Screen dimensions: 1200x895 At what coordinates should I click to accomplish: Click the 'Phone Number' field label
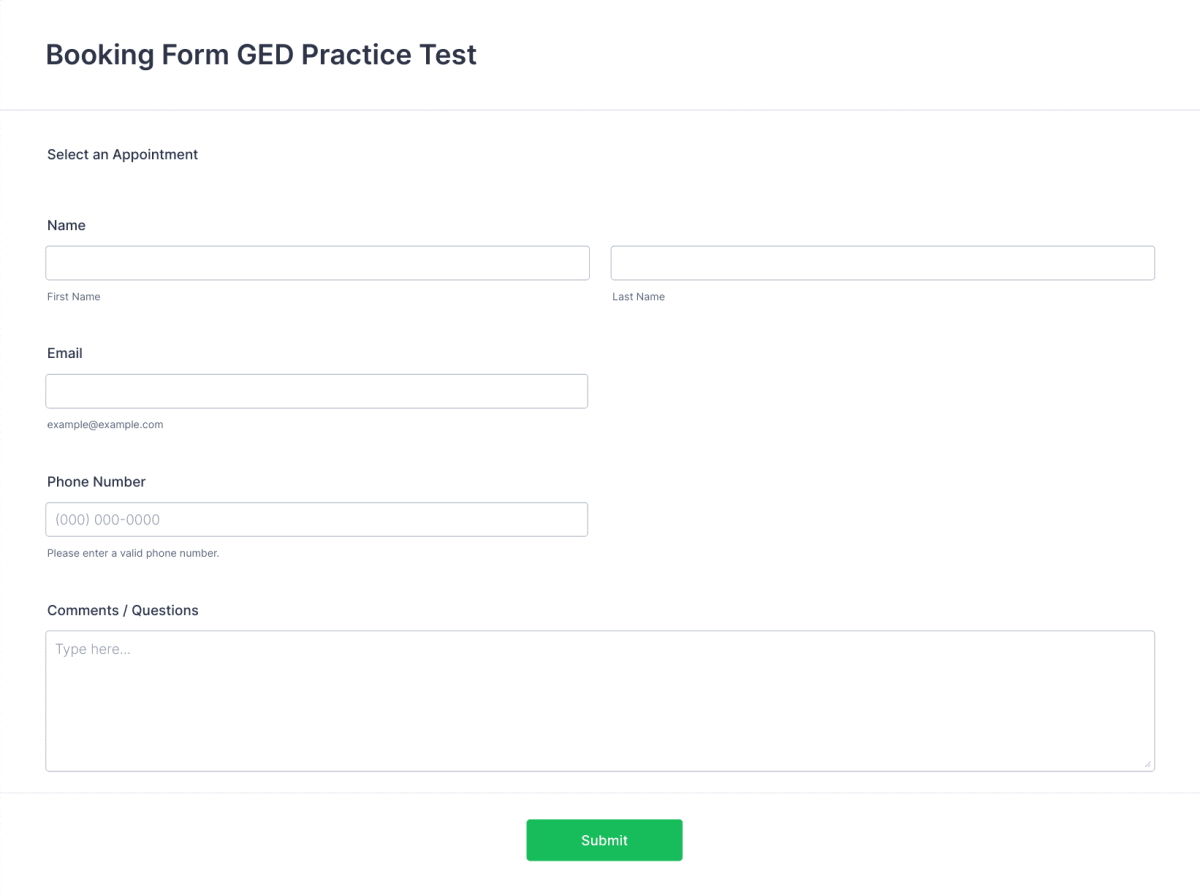click(96, 482)
